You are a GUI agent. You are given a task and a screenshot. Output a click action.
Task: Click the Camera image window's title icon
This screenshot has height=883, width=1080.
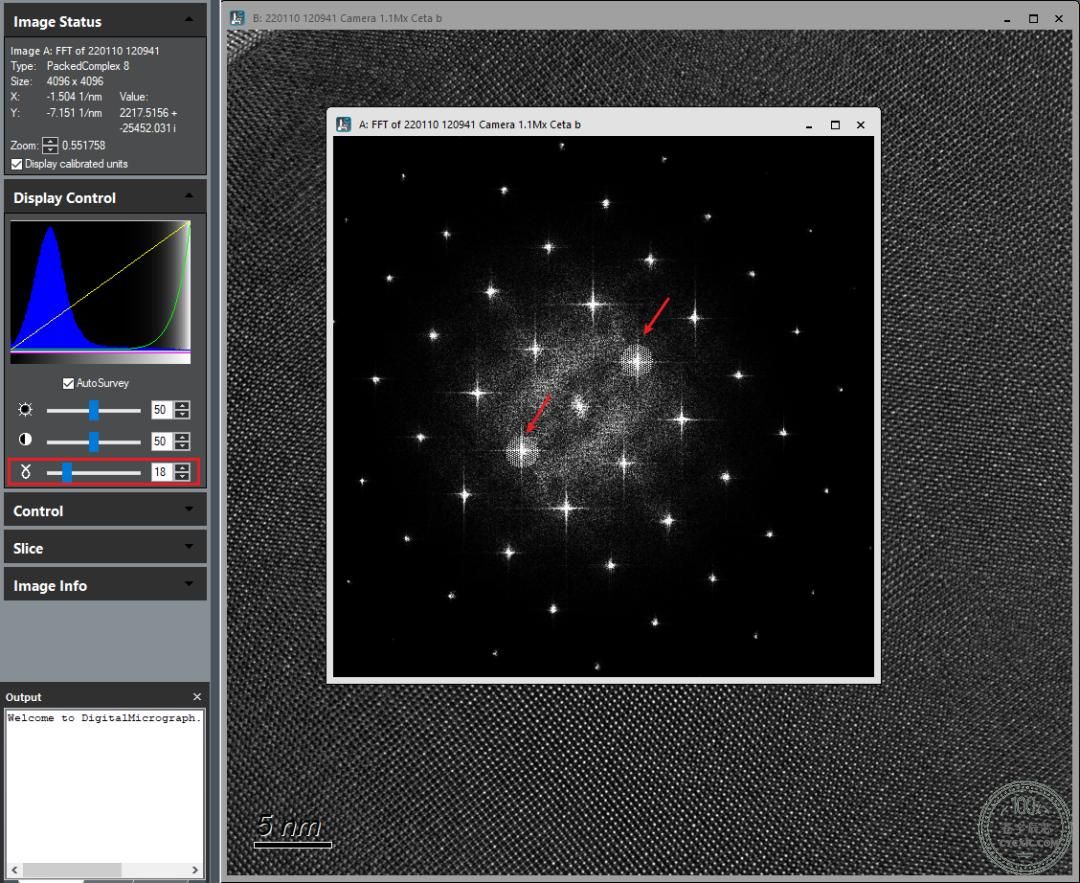(237, 18)
